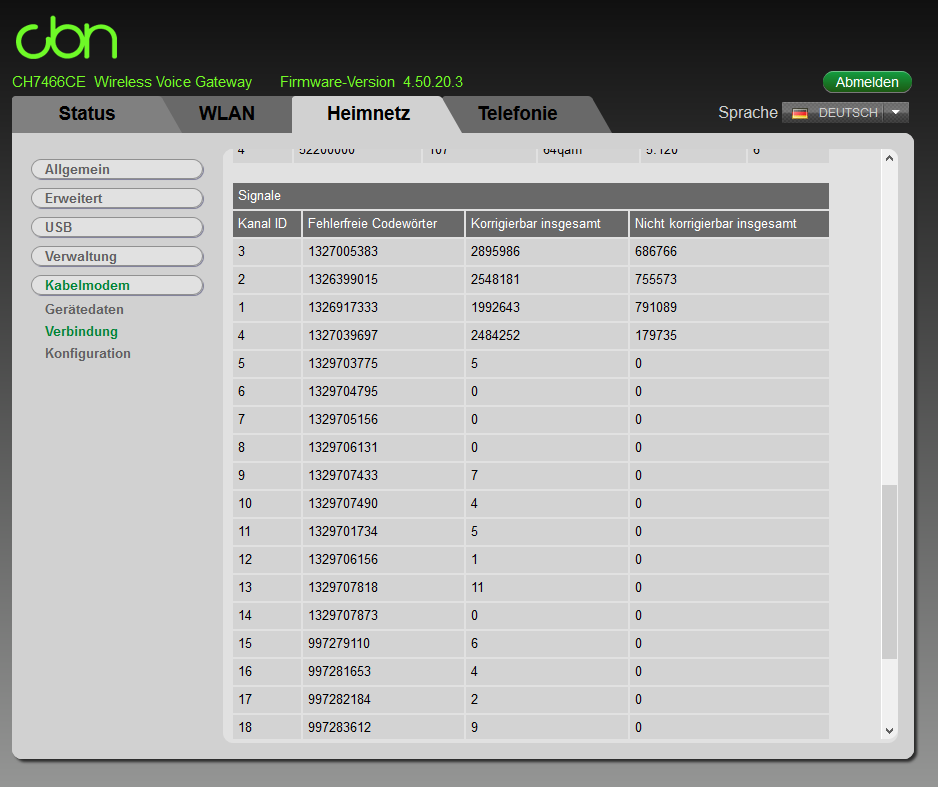
Task: Select codeword value 1329706156
Action: coord(343,560)
